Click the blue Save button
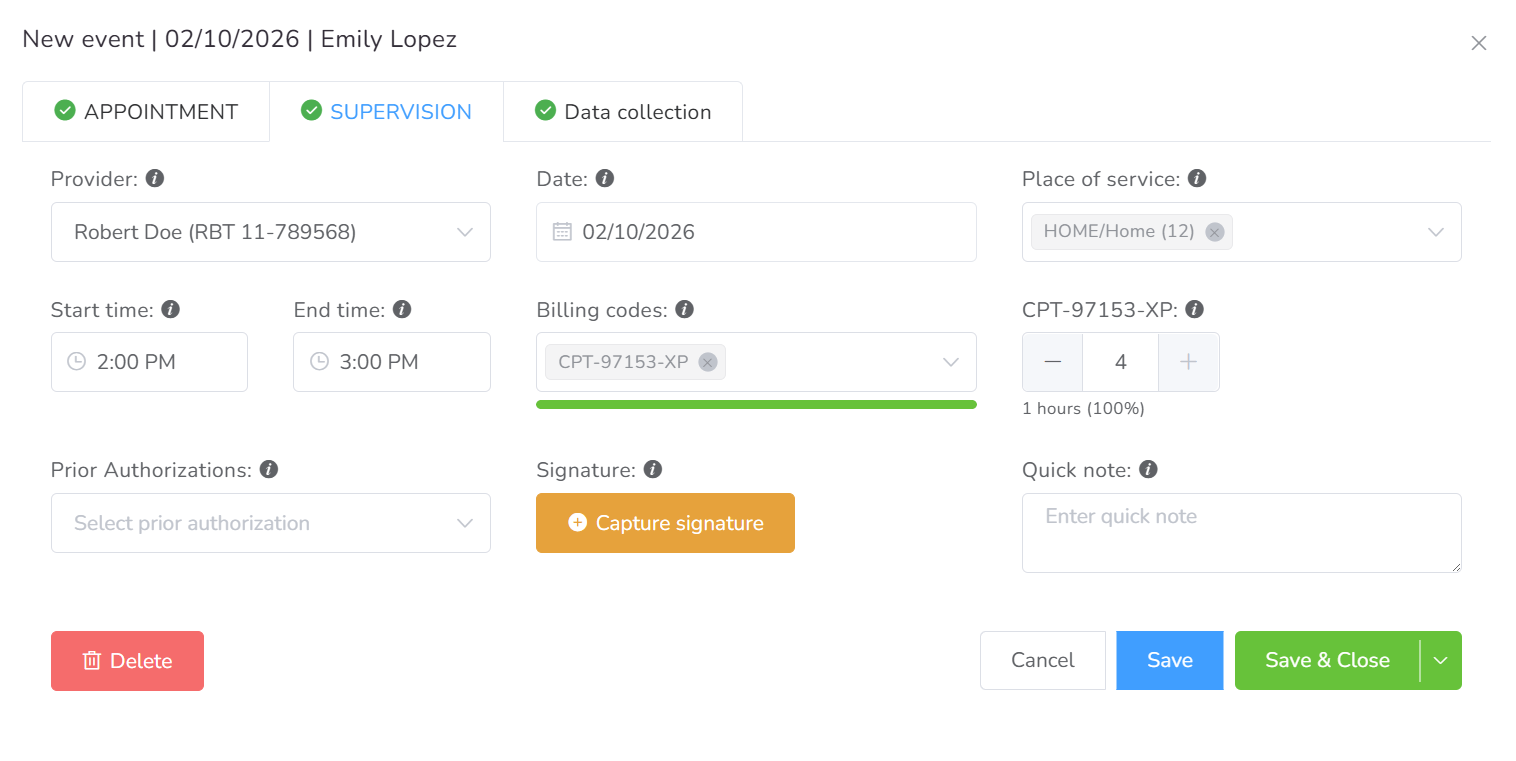This screenshot has height=761, width=1516. 1169,660
